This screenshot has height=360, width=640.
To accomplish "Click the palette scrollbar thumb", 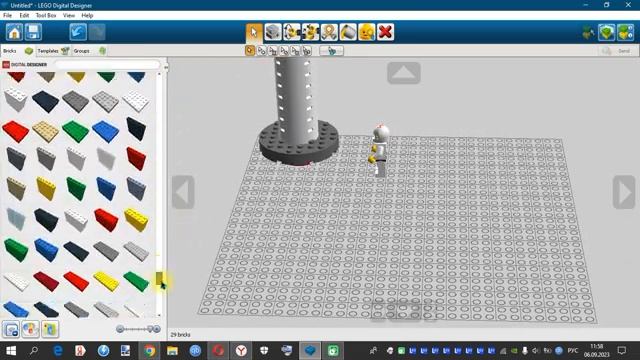I will [x=159, y=278].
